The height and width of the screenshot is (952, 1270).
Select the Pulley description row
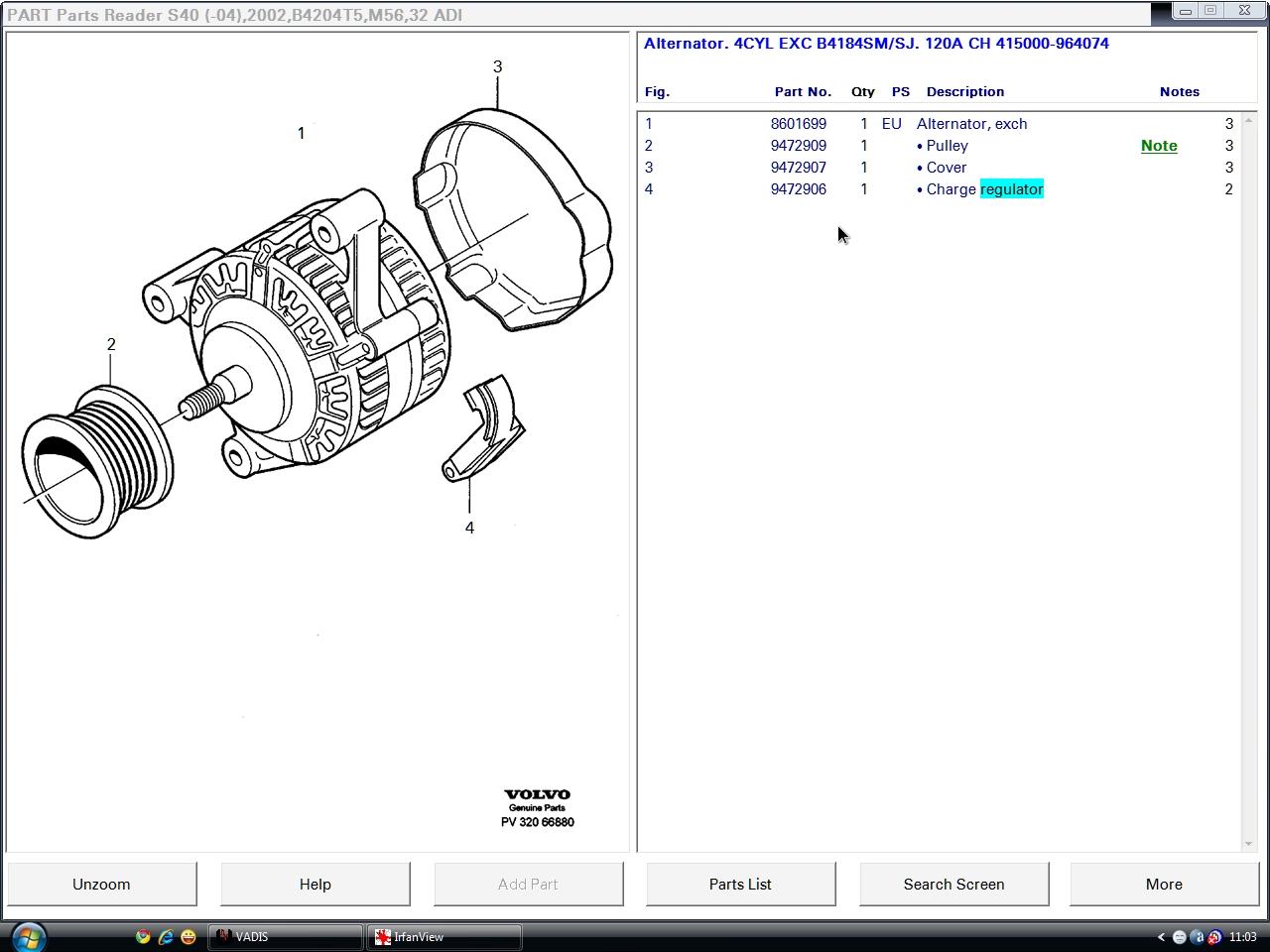pos(942,146)
